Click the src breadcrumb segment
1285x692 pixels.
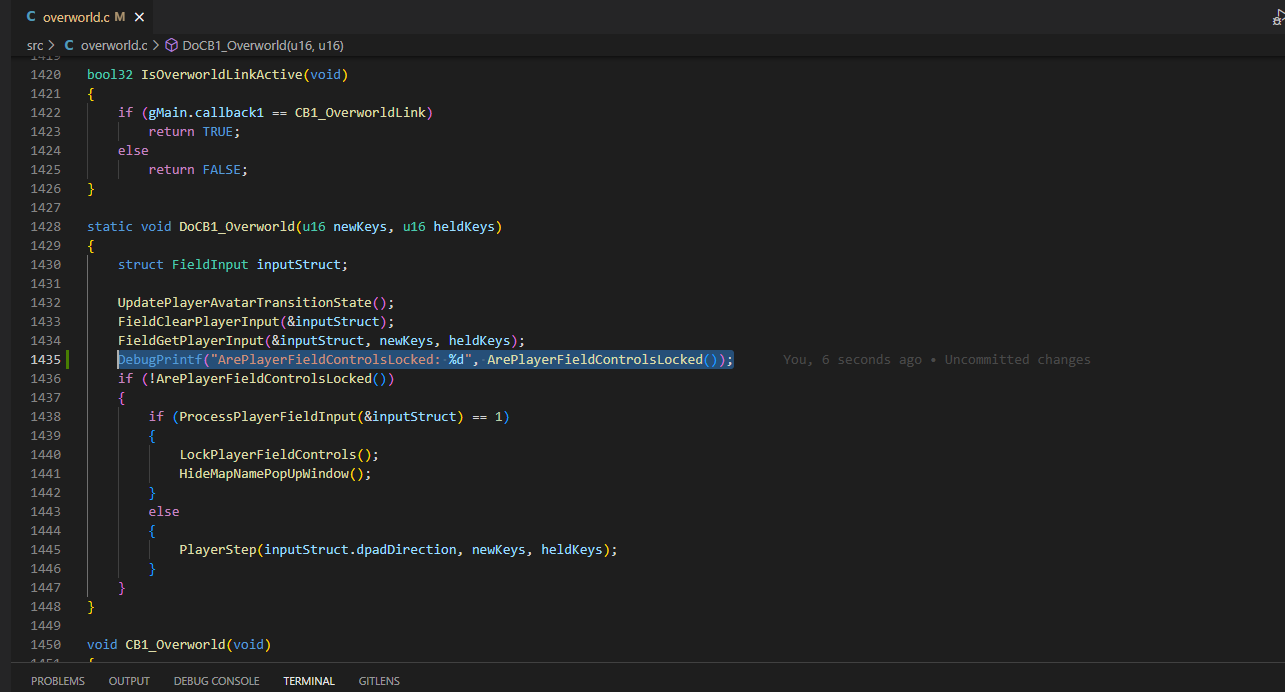pyautogui.click(x=35, y=45)
